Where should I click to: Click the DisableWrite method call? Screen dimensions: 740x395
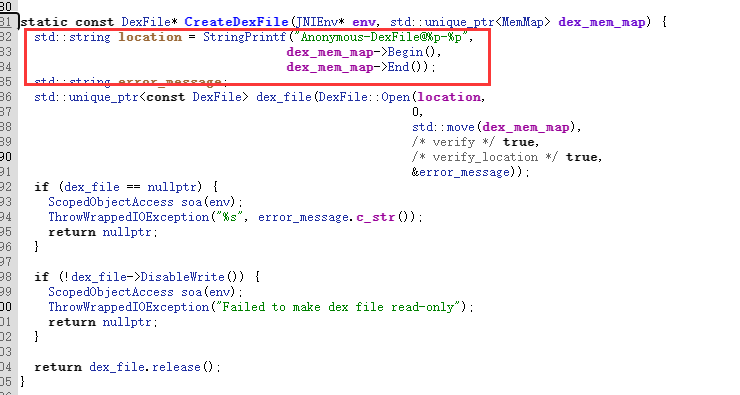point(182,277)
